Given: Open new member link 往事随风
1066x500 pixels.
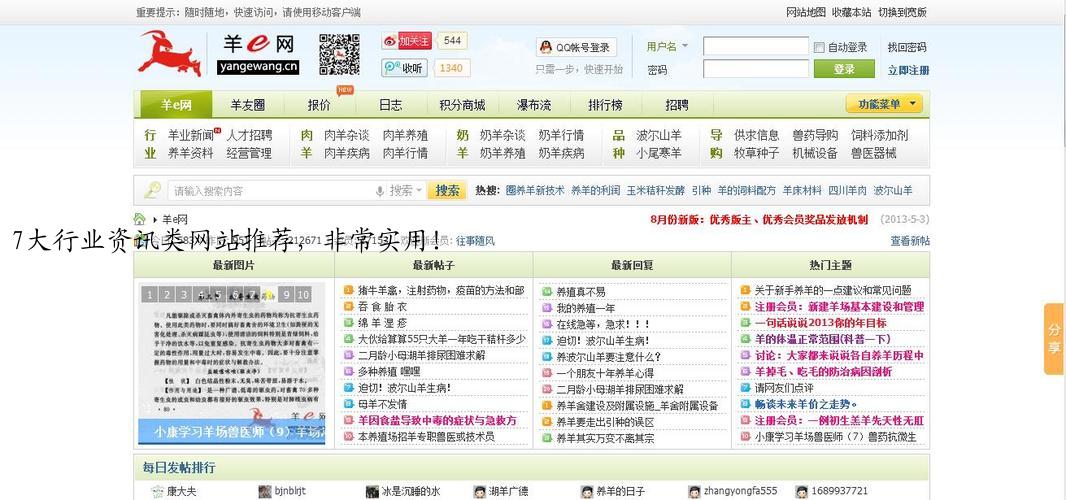Looking at the screenshot, I should click(475, 240).
